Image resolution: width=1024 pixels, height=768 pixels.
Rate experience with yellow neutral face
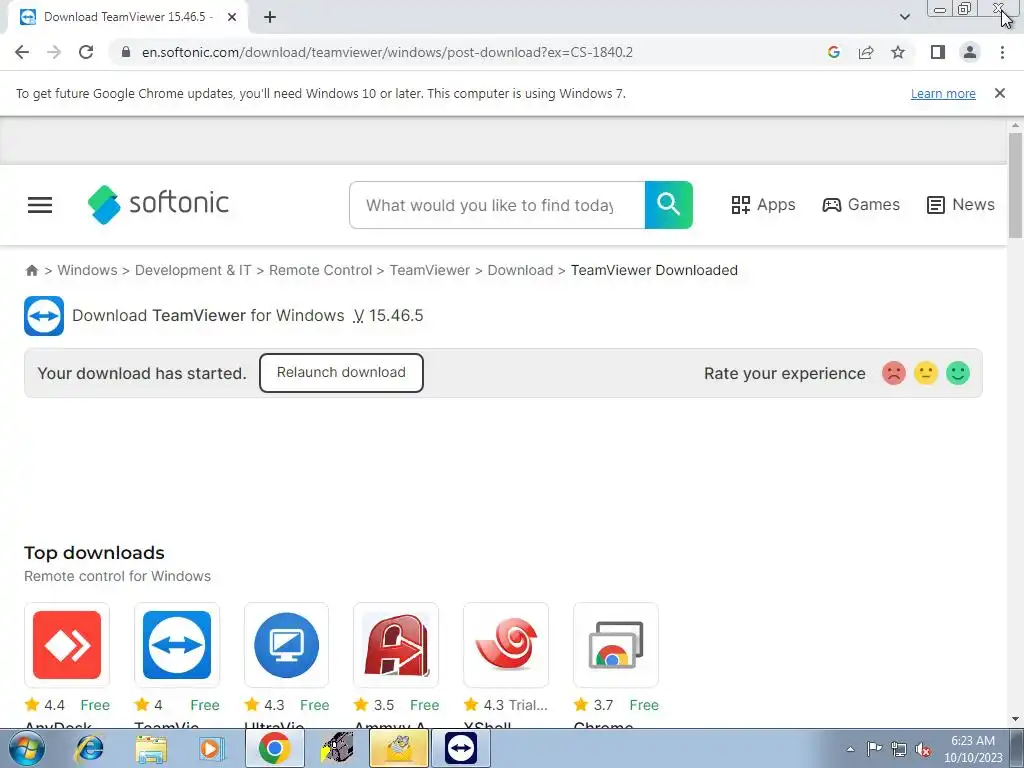pyautogui.click(x=925, y=374)
